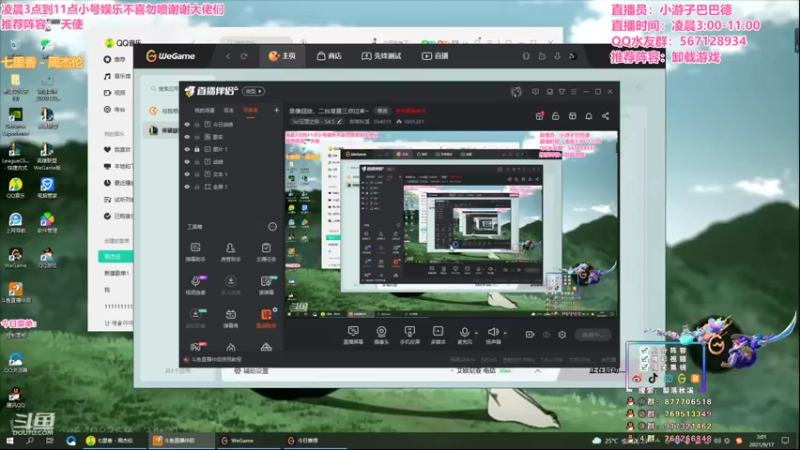Open the hamburger menu in live companion title bar
This screenshot has height=450, width=800.
point(574,91)
